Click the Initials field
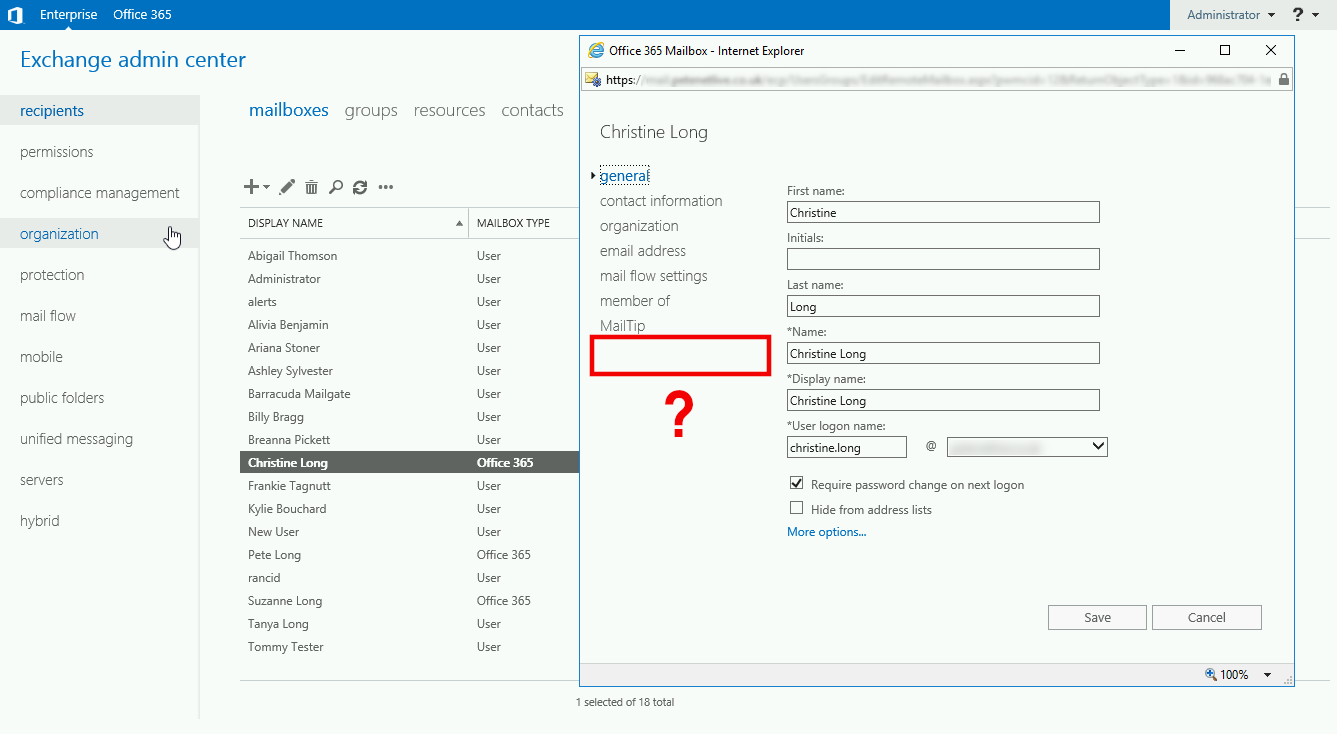 click(x=943, y=259)
